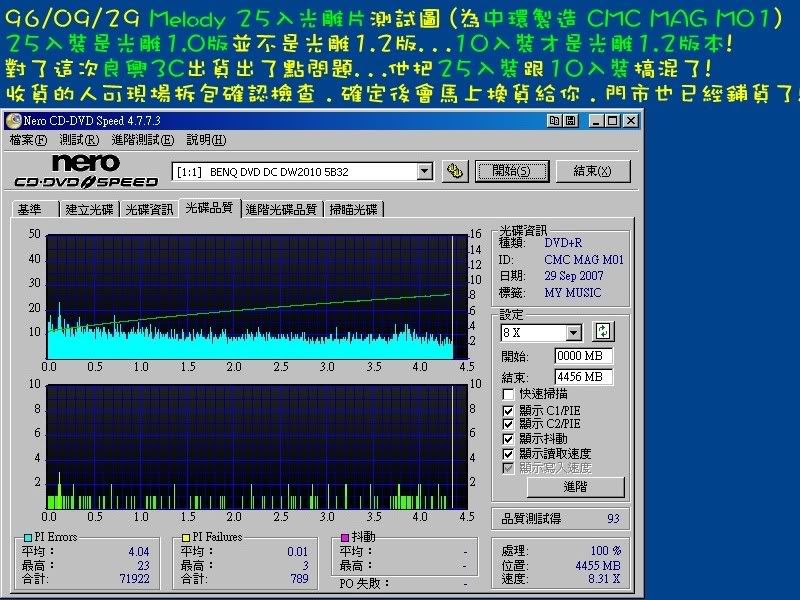Screen dimensions: 800x600
Task: Click the disc type text "DVD+R"
Action: [563, 243]
